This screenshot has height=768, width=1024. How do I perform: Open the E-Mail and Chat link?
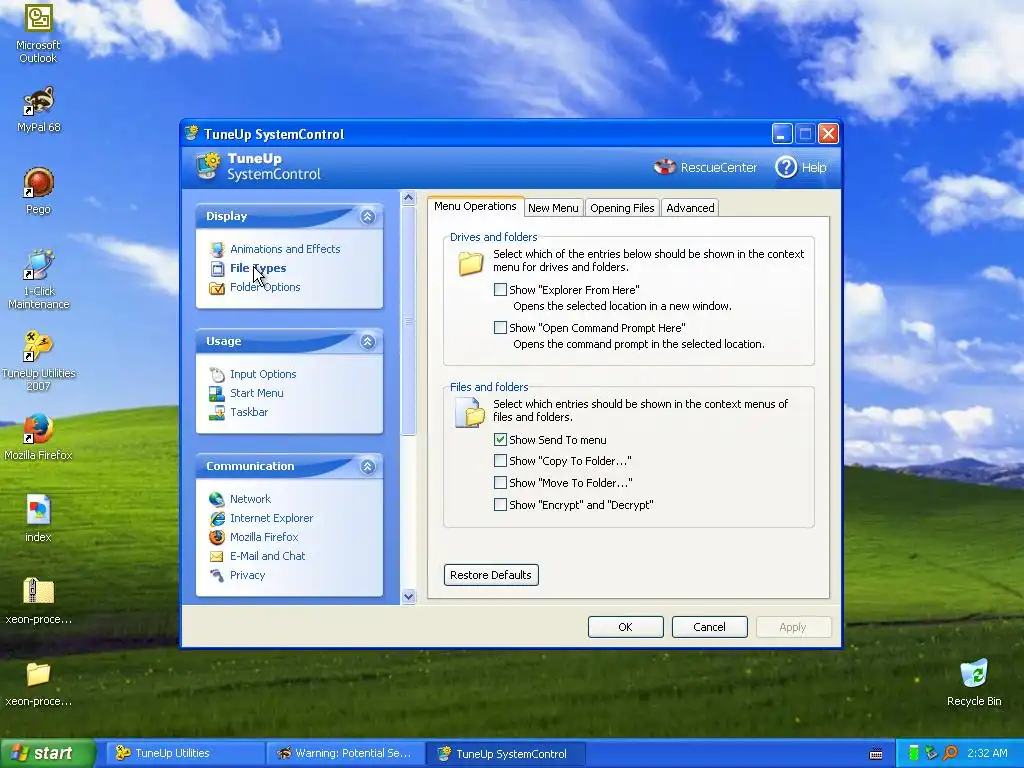click(268, 556)
